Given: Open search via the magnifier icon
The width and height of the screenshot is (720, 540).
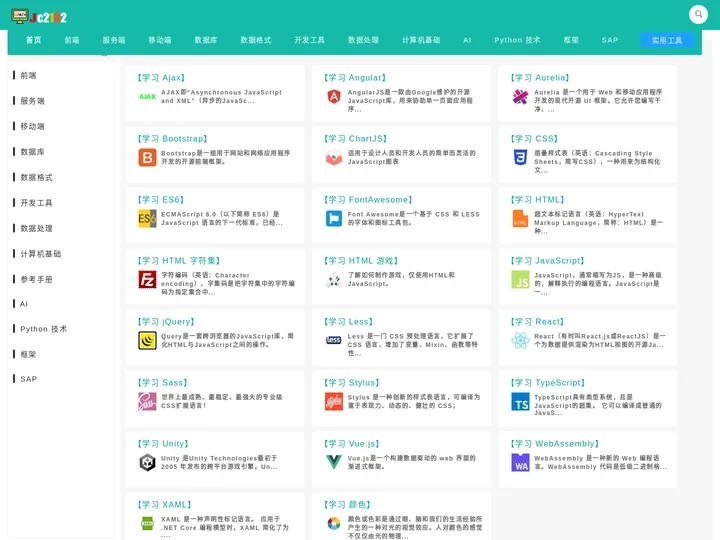Looking at the screenshot, I should click(x=698, y=14).
